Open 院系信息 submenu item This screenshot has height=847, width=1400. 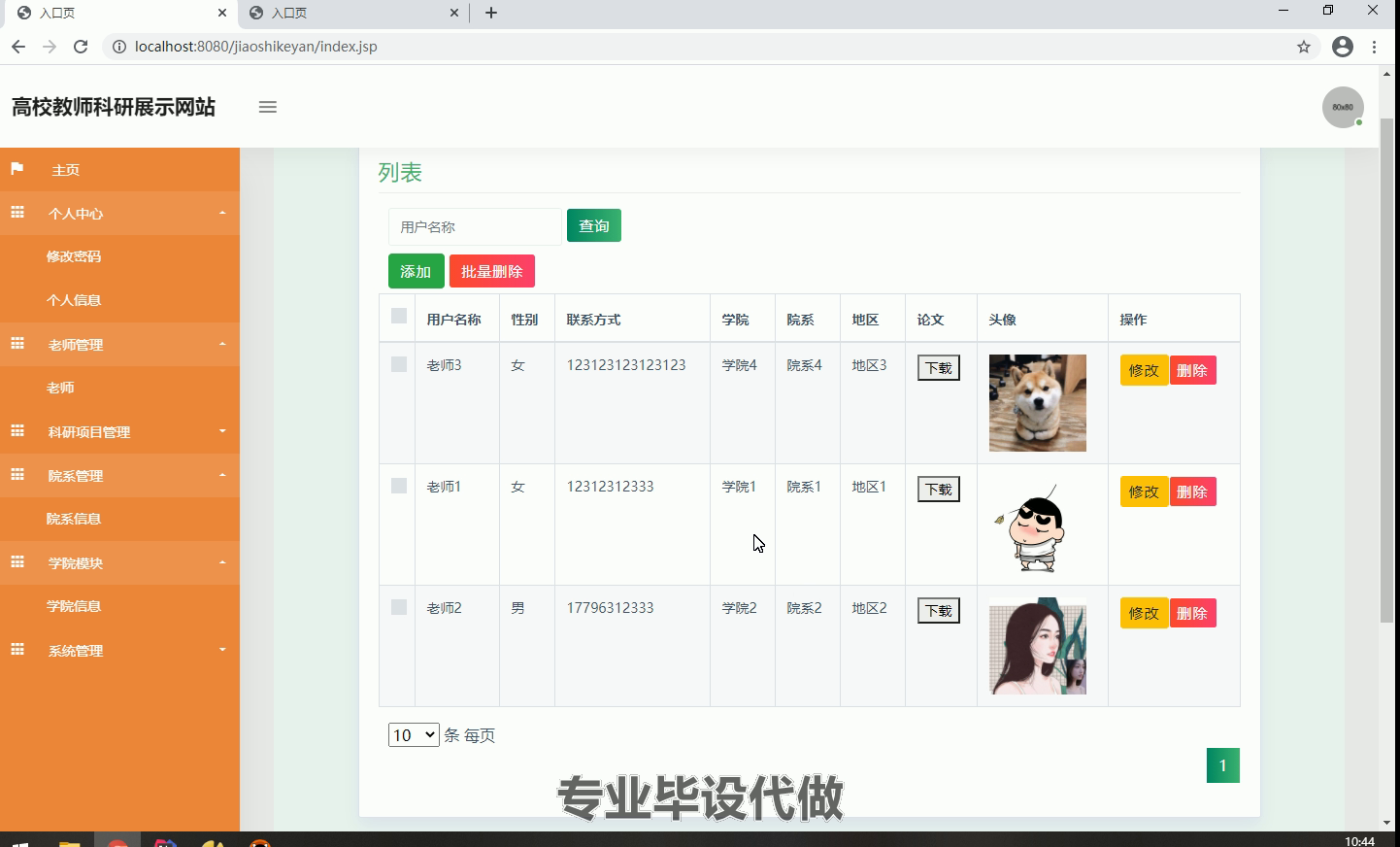pyautogui.click(x=74, y=519)
